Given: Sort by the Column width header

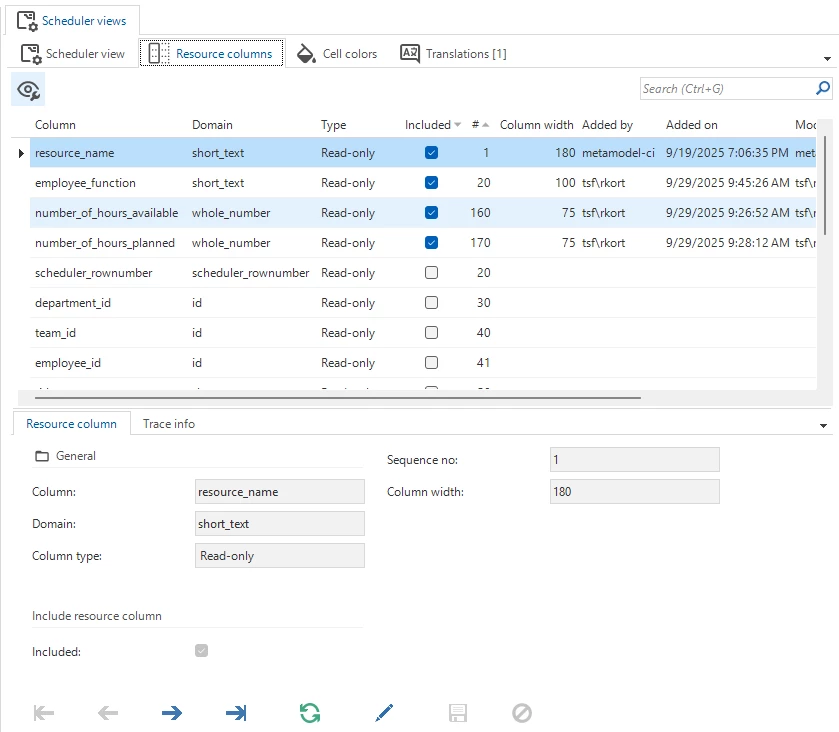Looking at the screenshot, I should pyautogui.click(x=536, y=125).
